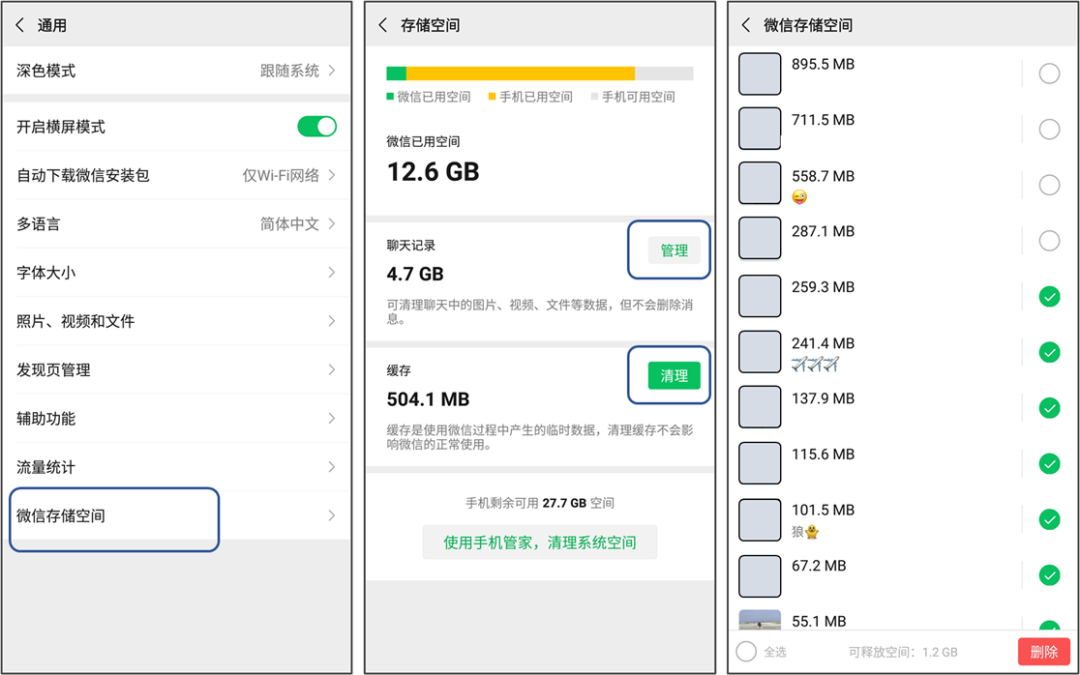Select the 895.5 MB chat radio
This screenshot has width=1080, height=675.
click(x=1049, y=73)
